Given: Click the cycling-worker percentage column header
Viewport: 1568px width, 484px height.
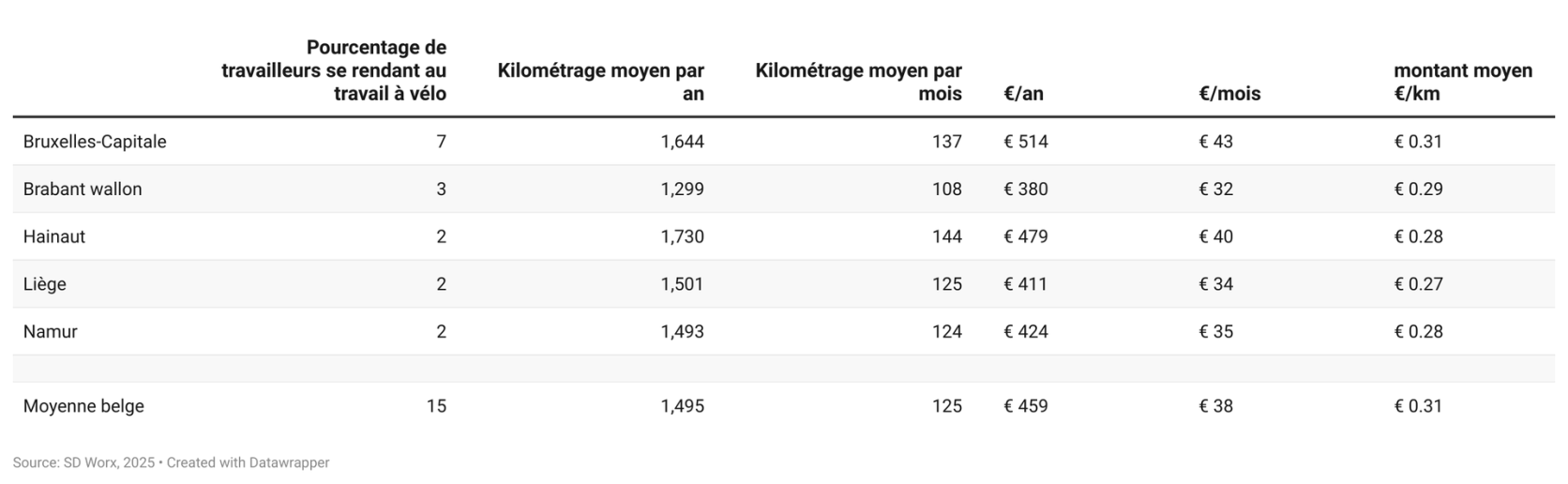Looking at the screenshot, I should (x=334, y=70).
